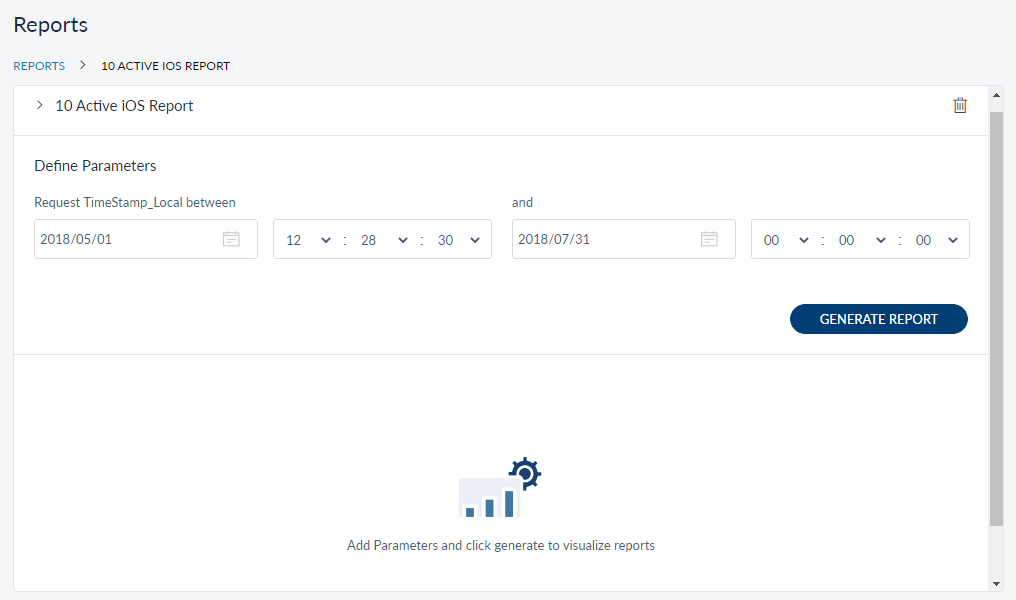Image resolution: width=1016 pixels, height=600 pixels.
Task: Open end minute dropdown
Action: point(862,240)
